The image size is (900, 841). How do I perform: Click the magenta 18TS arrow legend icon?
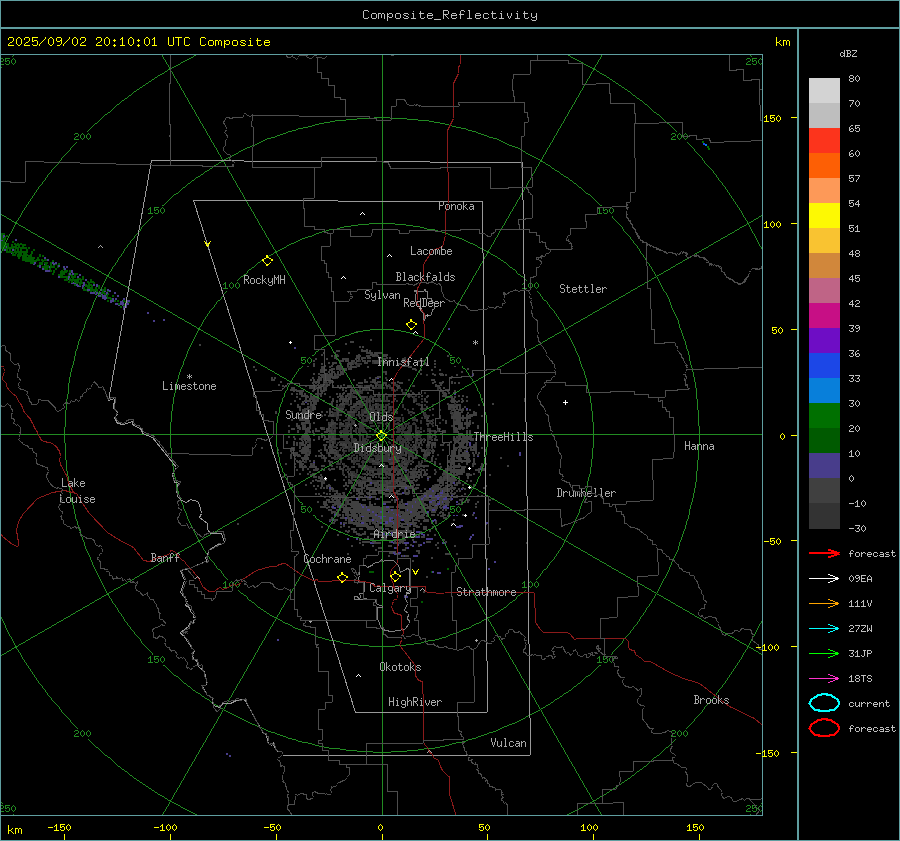(x=824, y=679)
